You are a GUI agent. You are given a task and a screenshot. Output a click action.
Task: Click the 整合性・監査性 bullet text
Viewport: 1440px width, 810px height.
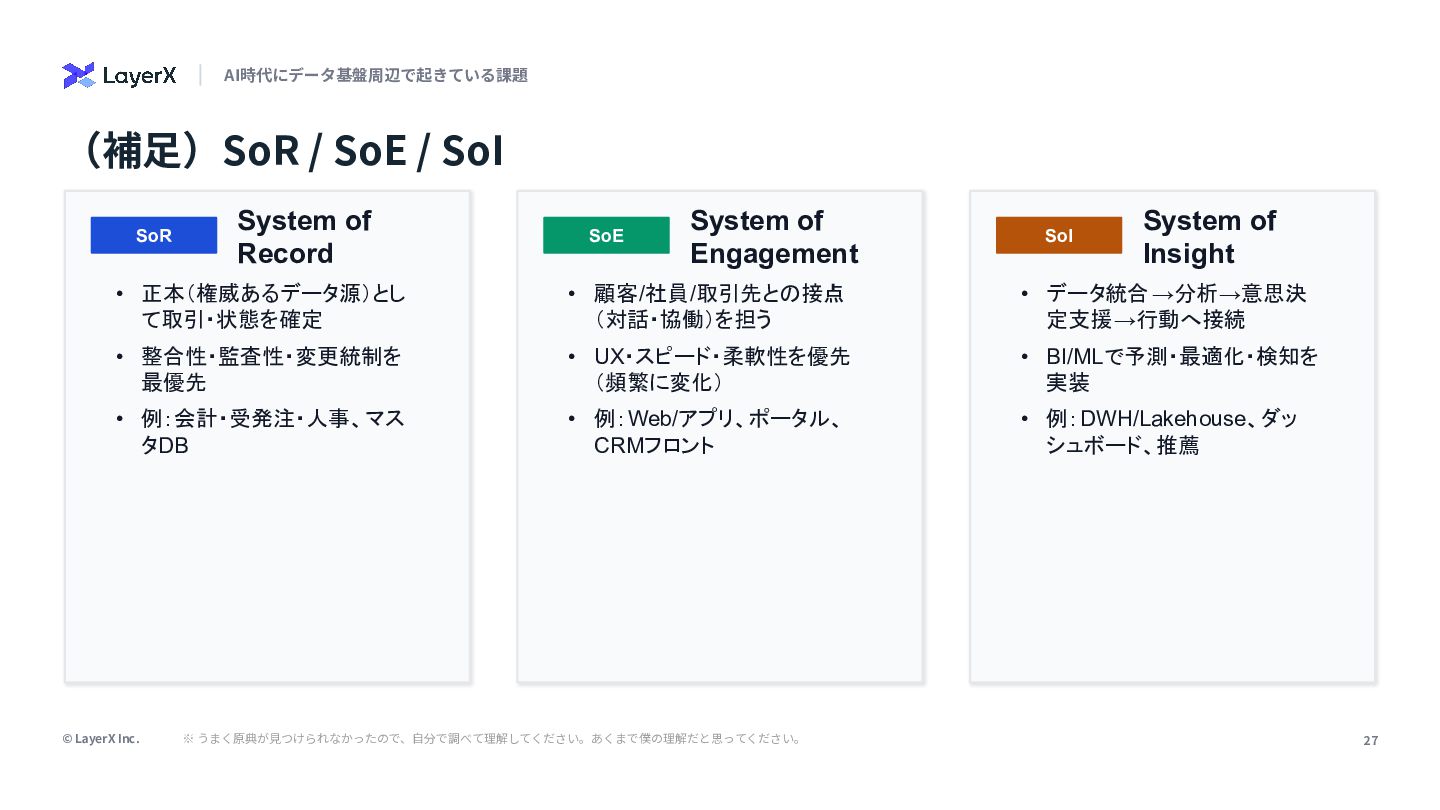(271, 369)
